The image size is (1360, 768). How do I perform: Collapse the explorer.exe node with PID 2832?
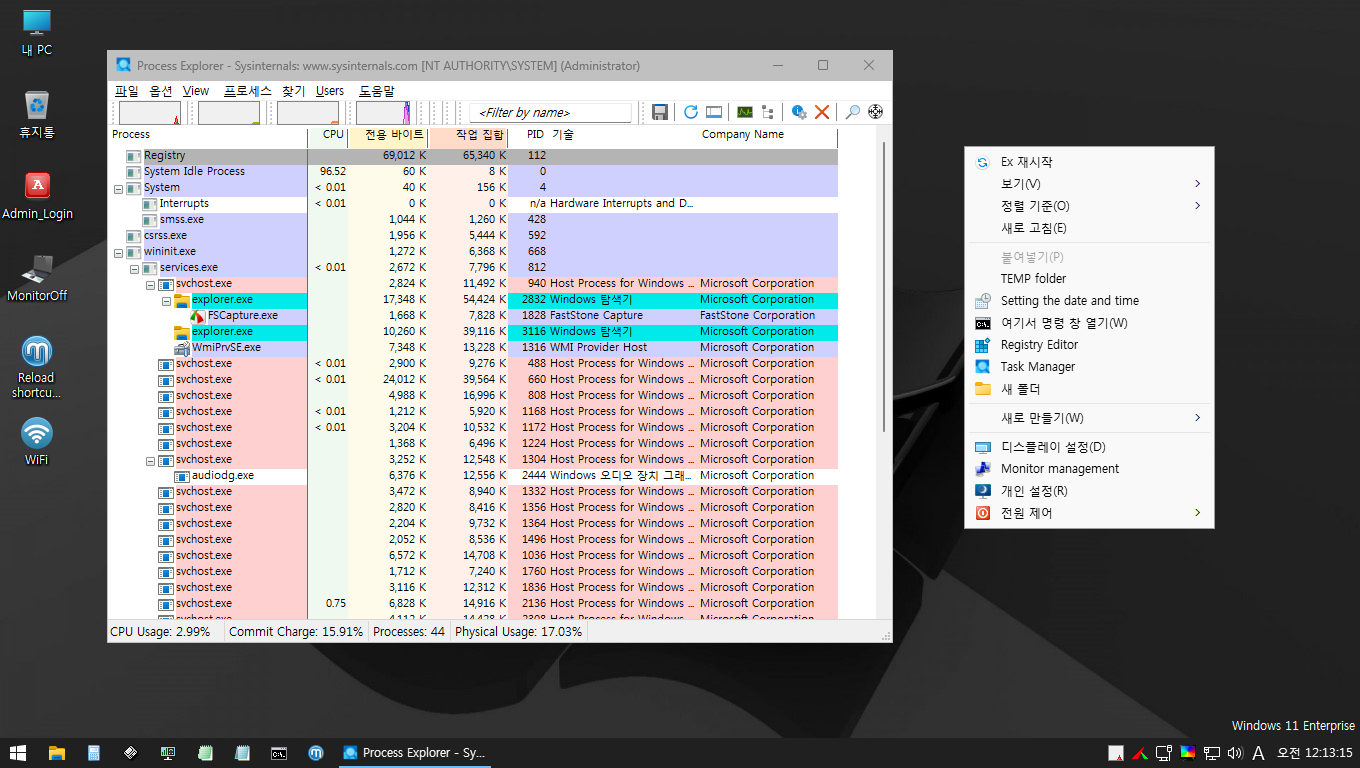click(166, 300)
